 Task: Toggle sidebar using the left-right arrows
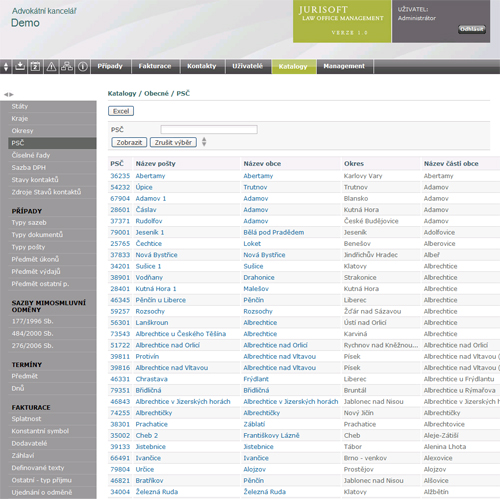pyautogui.click(x=9, y=94)
